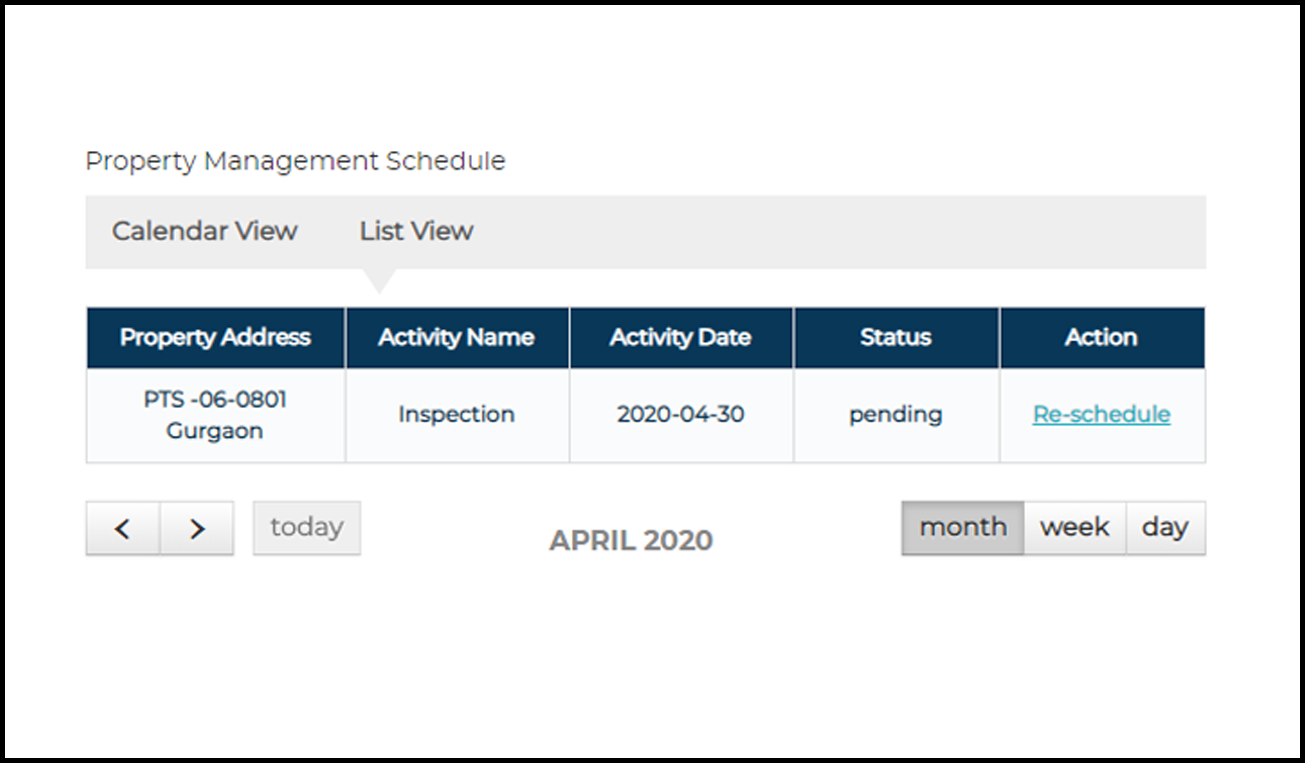1305x763 pixels.
Task: Select the month view button
Action: pyautogui.click(x=963, y=528)
